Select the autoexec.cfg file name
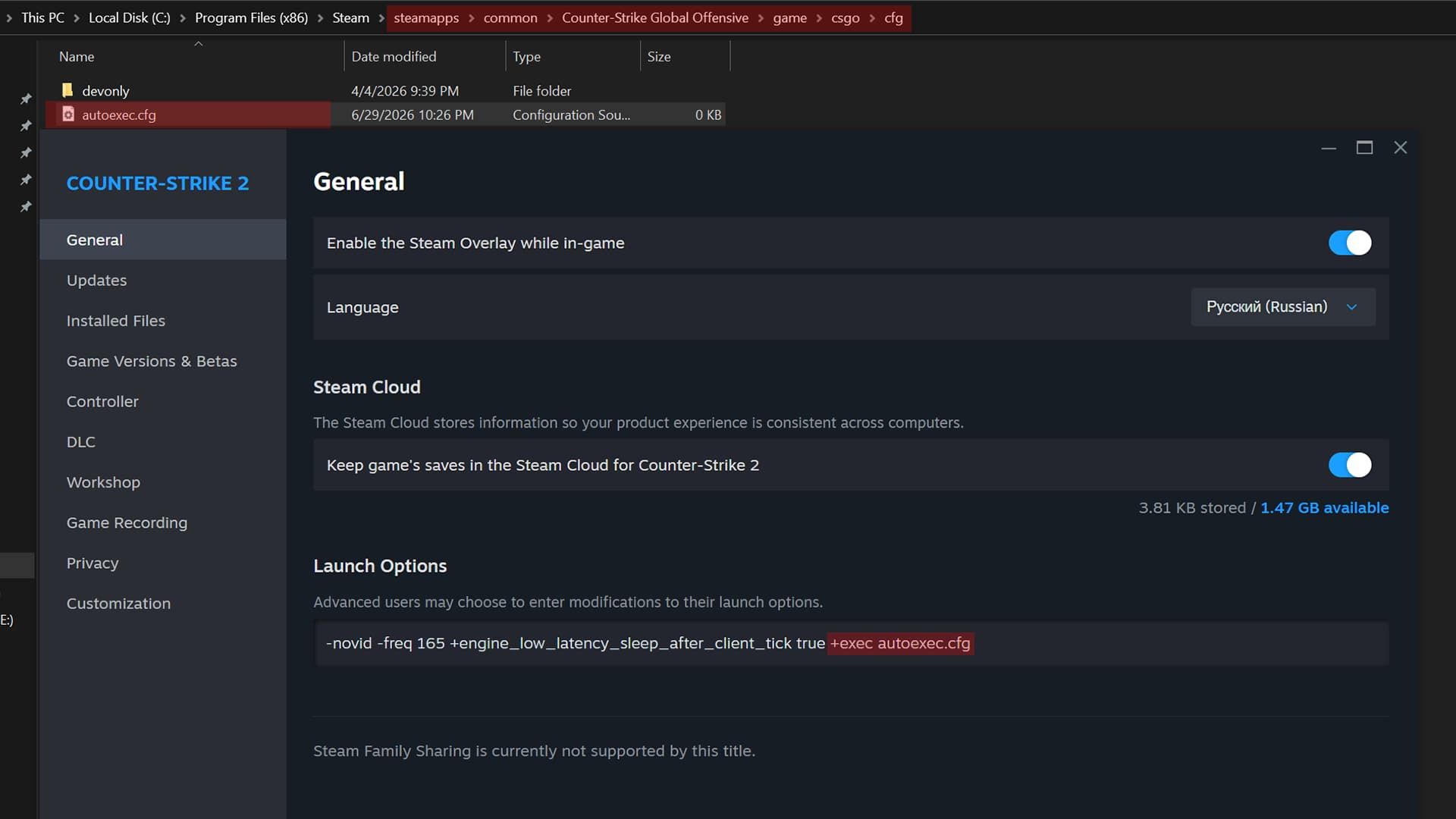Viewport: 1456px width, 819px height. (x=119, y=115)
